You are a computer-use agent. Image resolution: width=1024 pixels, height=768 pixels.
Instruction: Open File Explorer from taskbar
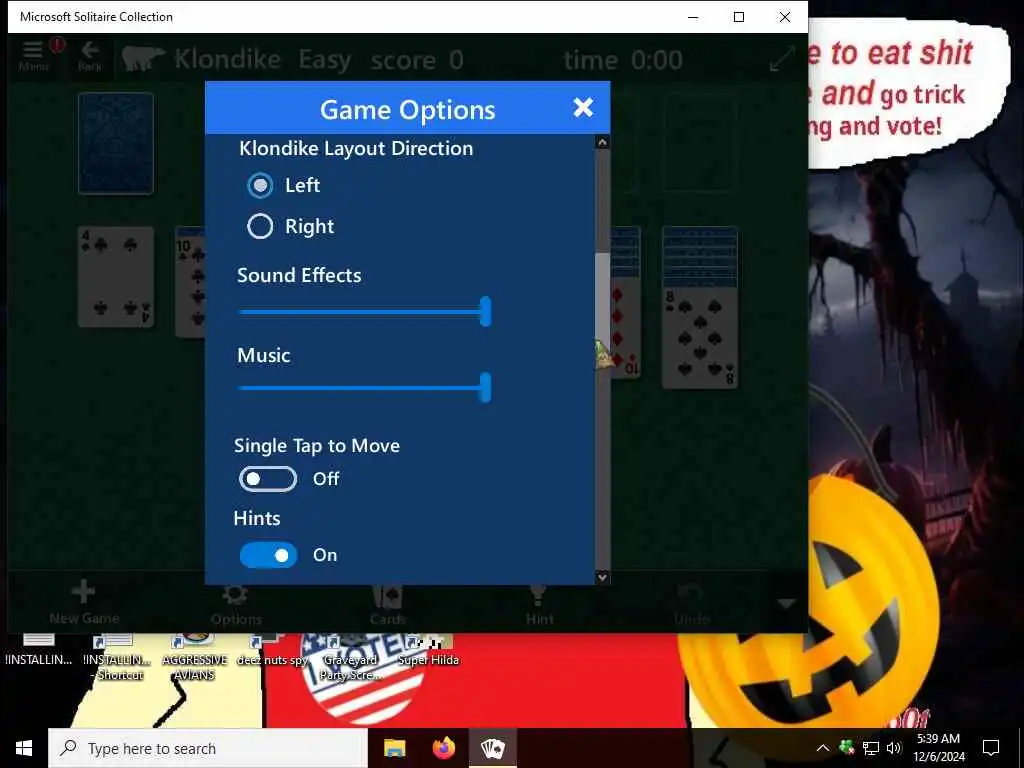click(394, 748)
